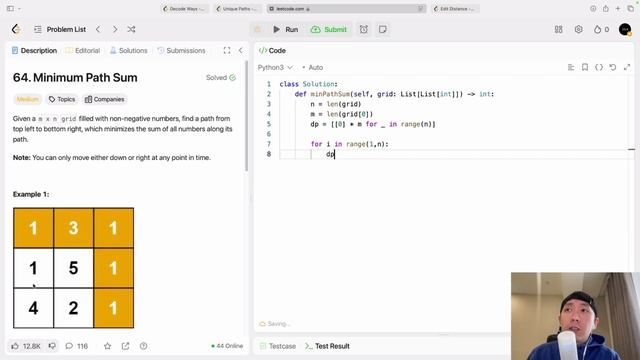Click the example grid image
This screenshot has height=360, width=640.
(x=73, y=268)
